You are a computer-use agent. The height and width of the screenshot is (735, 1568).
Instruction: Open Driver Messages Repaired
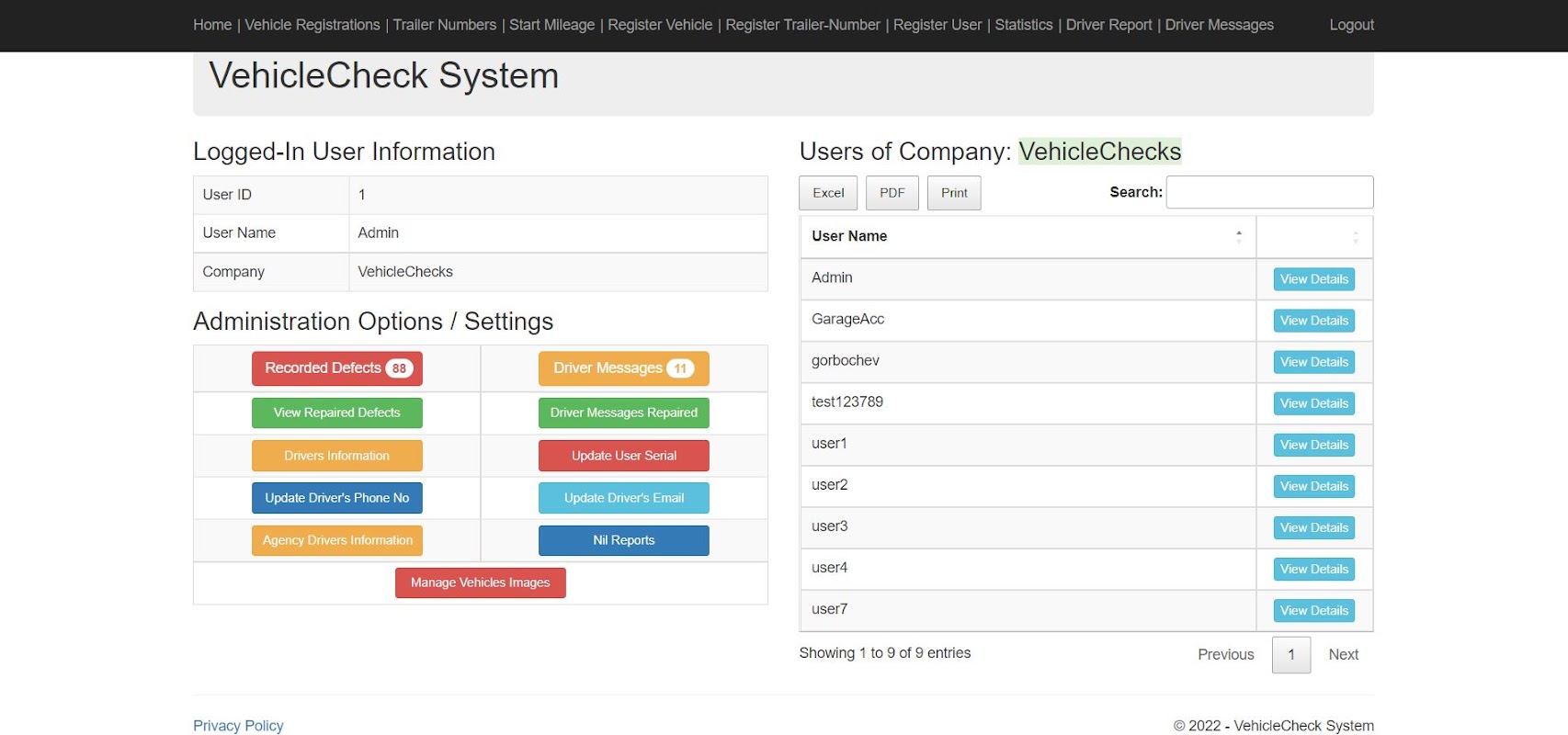tap(624, 413)
